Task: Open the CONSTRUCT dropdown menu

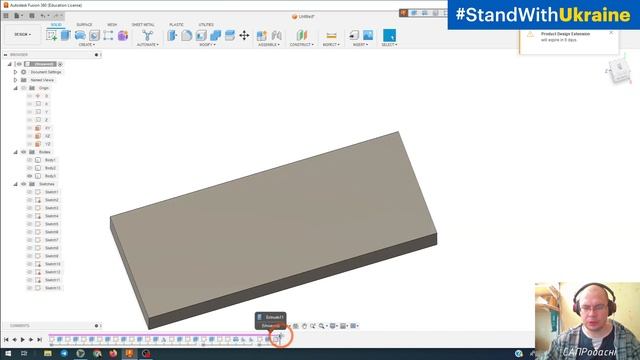Action: 302,44
